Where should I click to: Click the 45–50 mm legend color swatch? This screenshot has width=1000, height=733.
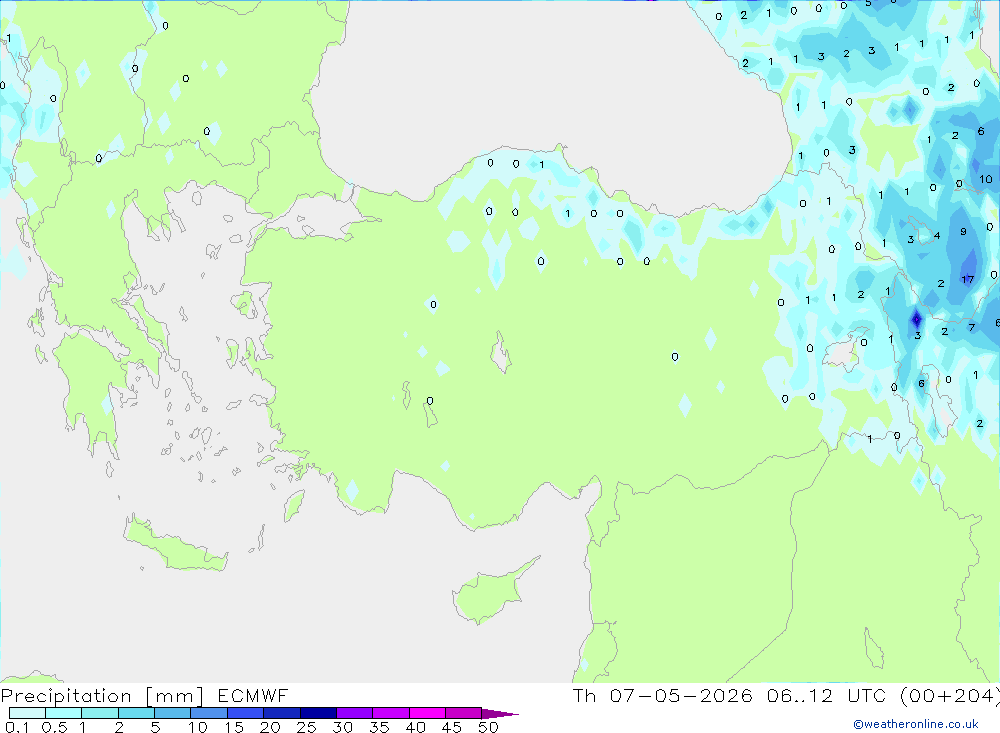click(464, 713)
